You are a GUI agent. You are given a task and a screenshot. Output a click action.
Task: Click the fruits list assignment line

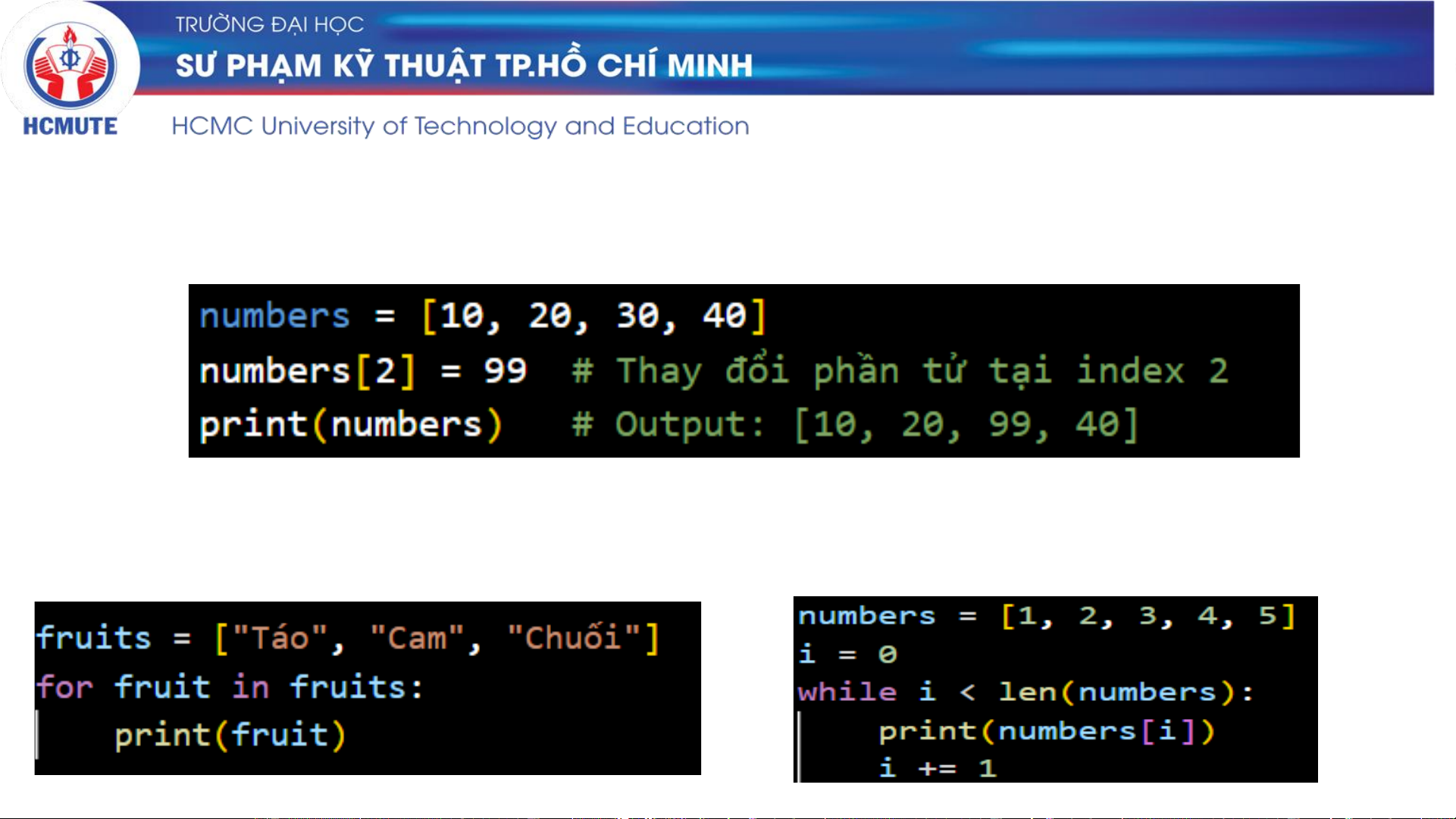(x=347, y=638)
